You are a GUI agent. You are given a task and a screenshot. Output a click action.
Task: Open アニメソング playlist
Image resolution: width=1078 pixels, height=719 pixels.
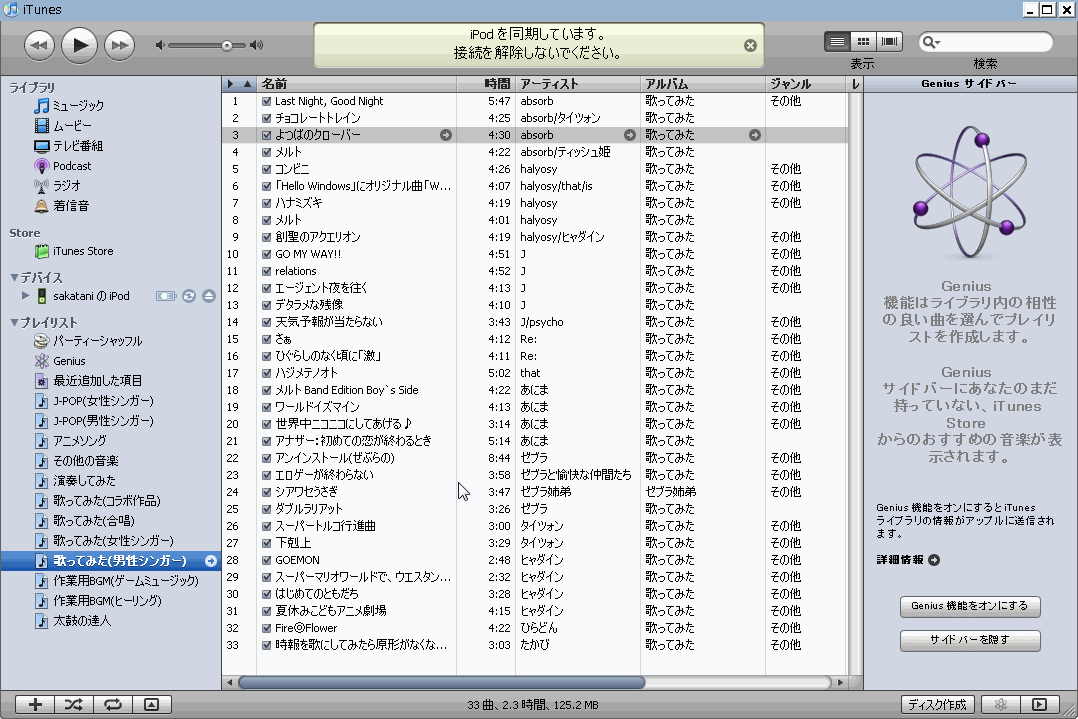click(x=70, y=441)
